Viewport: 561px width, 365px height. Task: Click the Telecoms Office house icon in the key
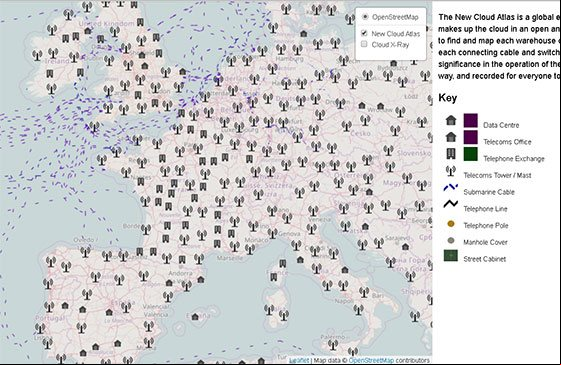[x=451, y=137]
